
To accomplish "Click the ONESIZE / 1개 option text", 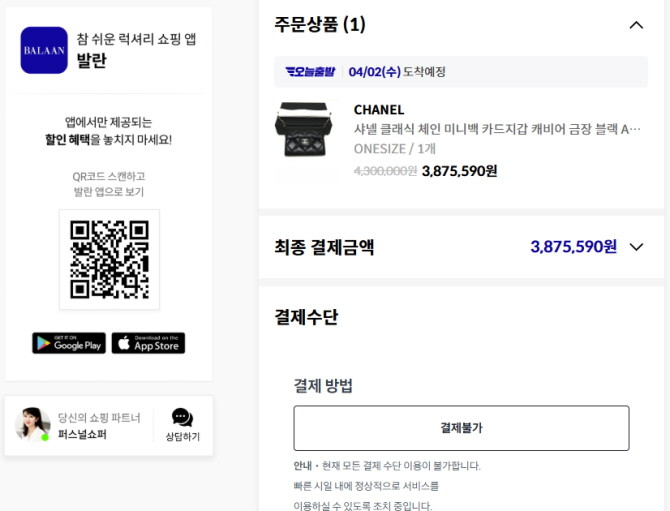I will coord(394,149).
